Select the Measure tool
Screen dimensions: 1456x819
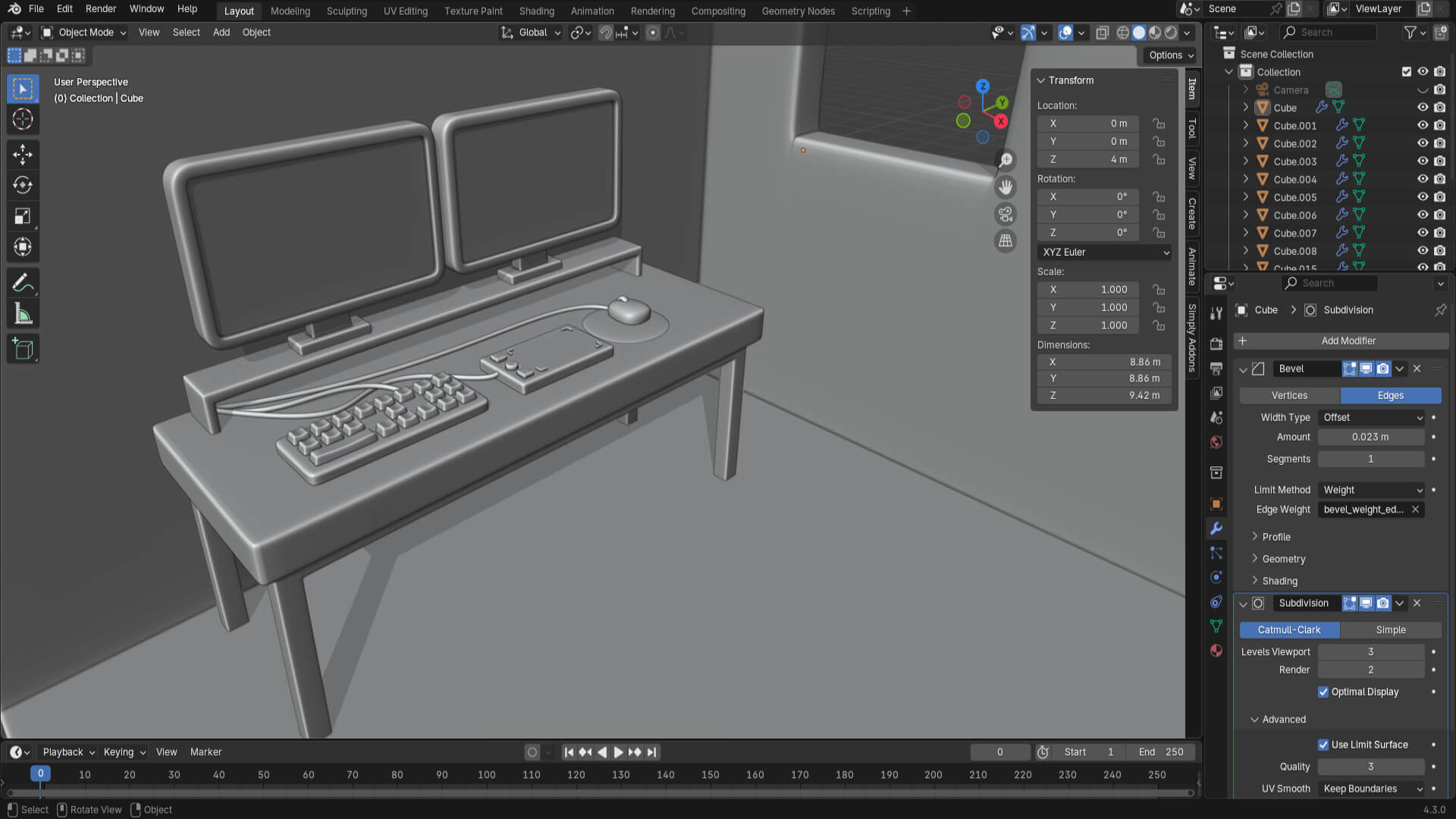pyautogui.click(x=23, y=314)
